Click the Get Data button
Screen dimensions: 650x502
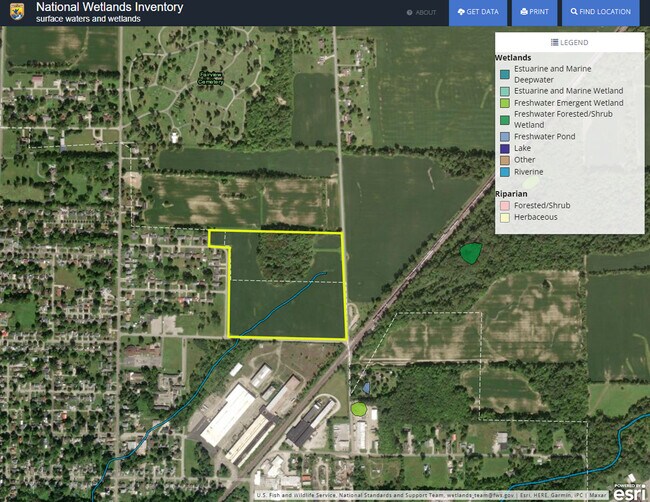coord(477,12)
